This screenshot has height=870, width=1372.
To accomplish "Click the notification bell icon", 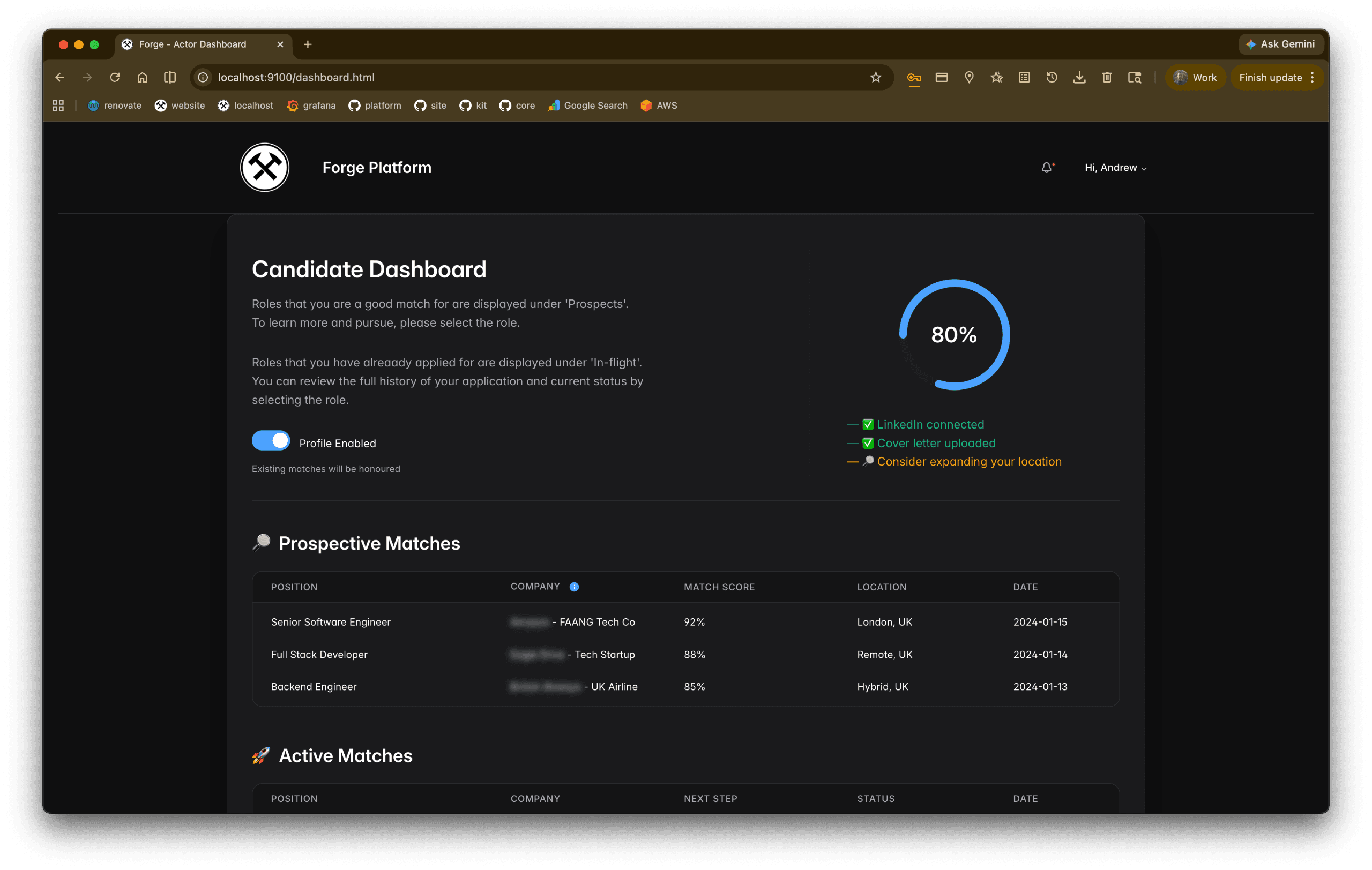I will (1047, 167).
